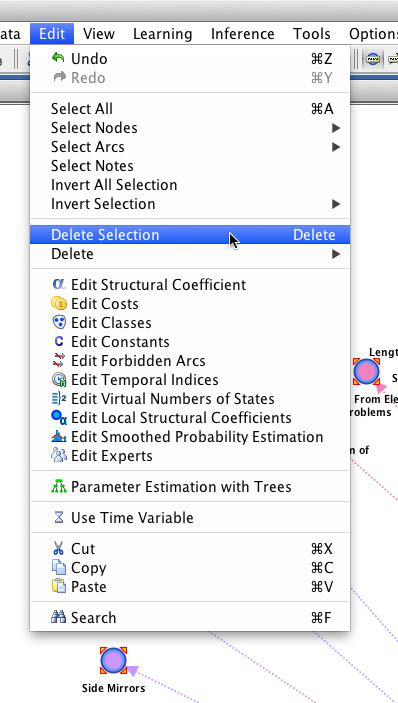Image resolution: width=398 pixels, height=703 pixels.
Task: Click the people icon for Edit Experts
Action: (x=59, y=456)
